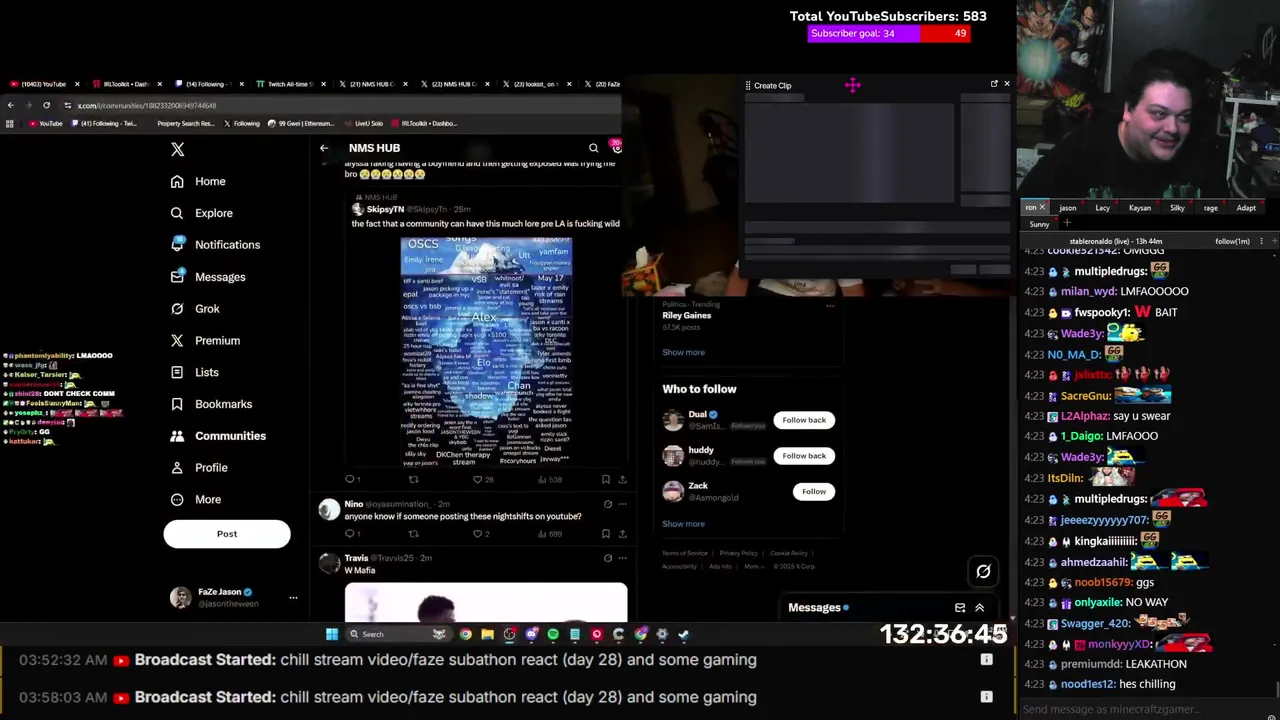Open Grok icon on Nino's post

[x=607, y=504]
